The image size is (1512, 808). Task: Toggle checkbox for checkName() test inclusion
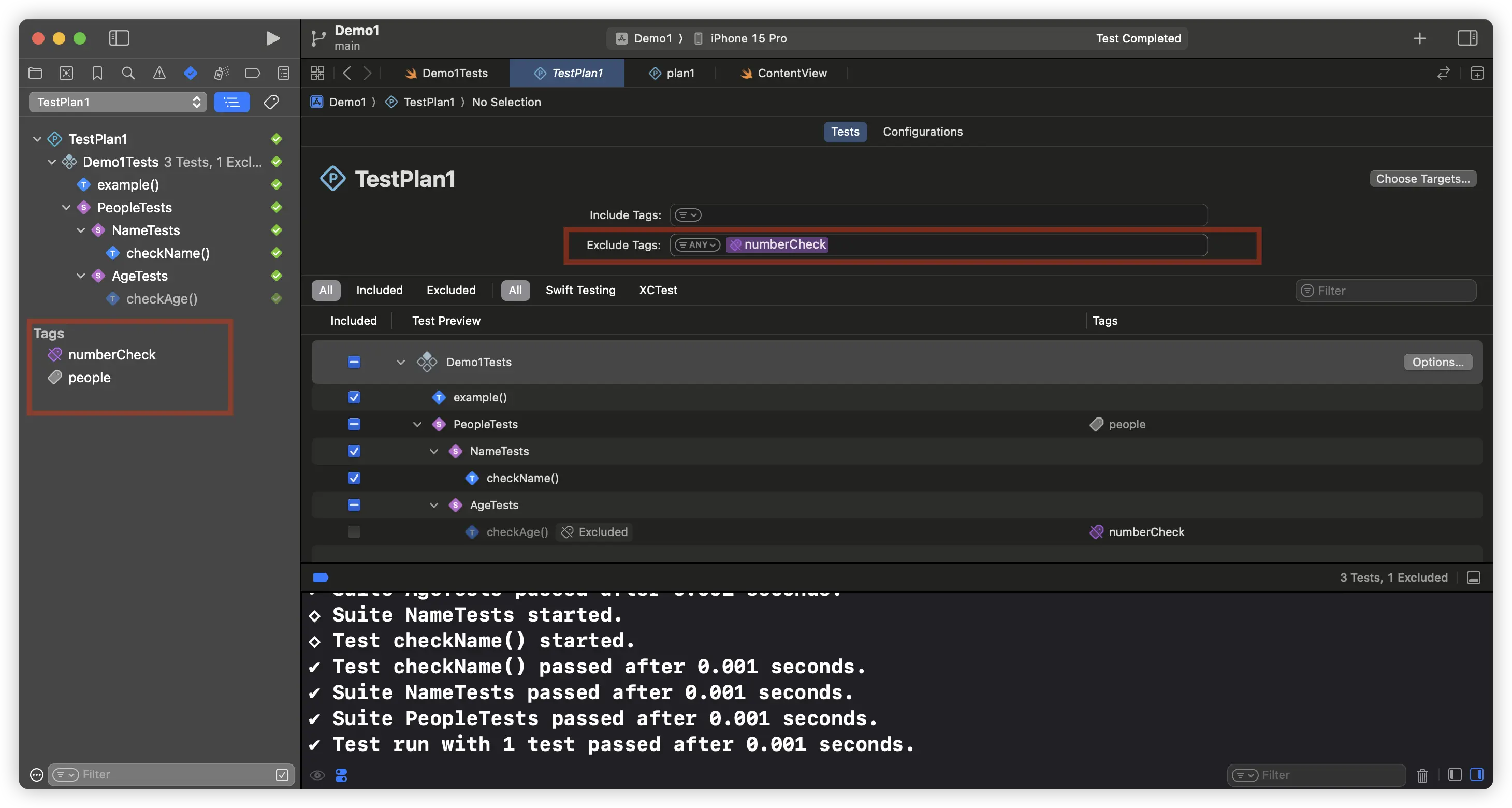point(353,478)
